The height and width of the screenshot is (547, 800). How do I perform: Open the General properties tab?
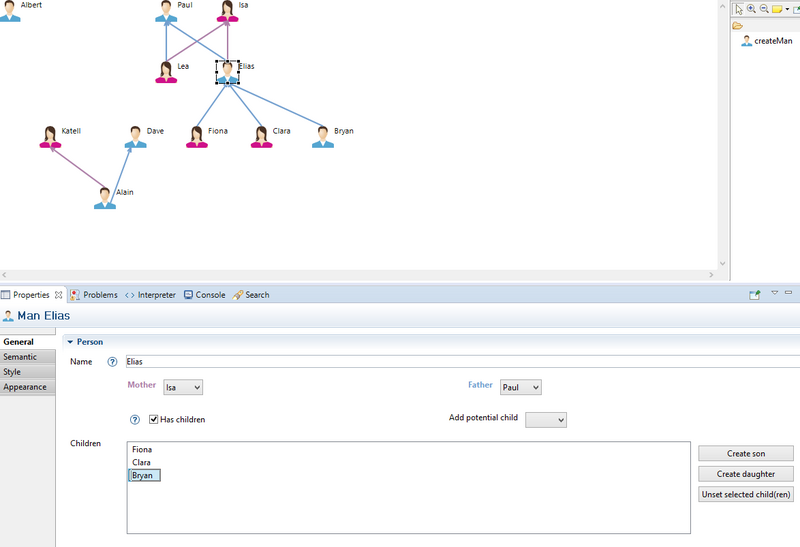(28, 342)
